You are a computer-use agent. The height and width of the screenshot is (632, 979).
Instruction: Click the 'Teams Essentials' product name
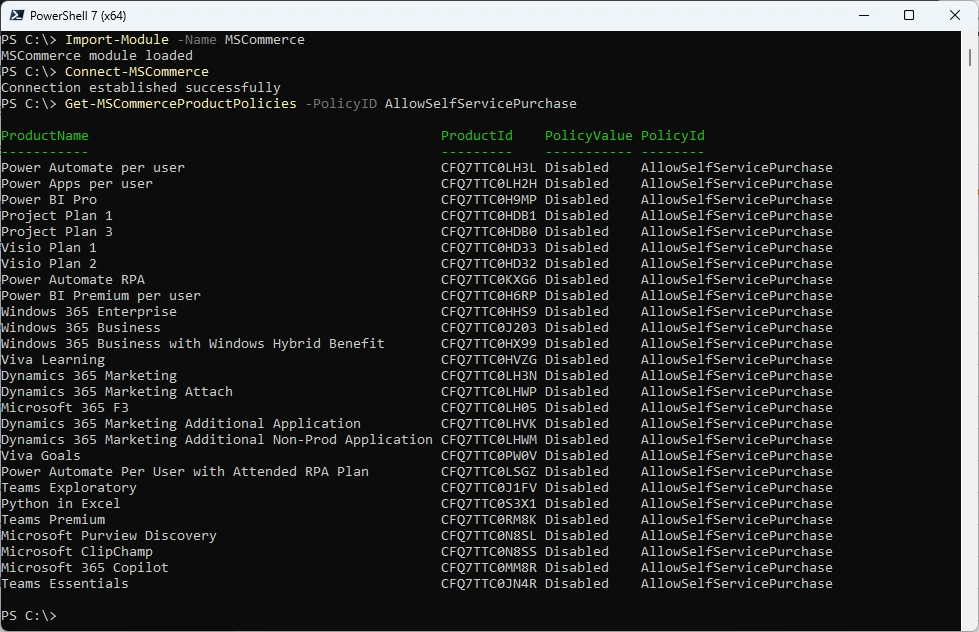pos(65,583)
